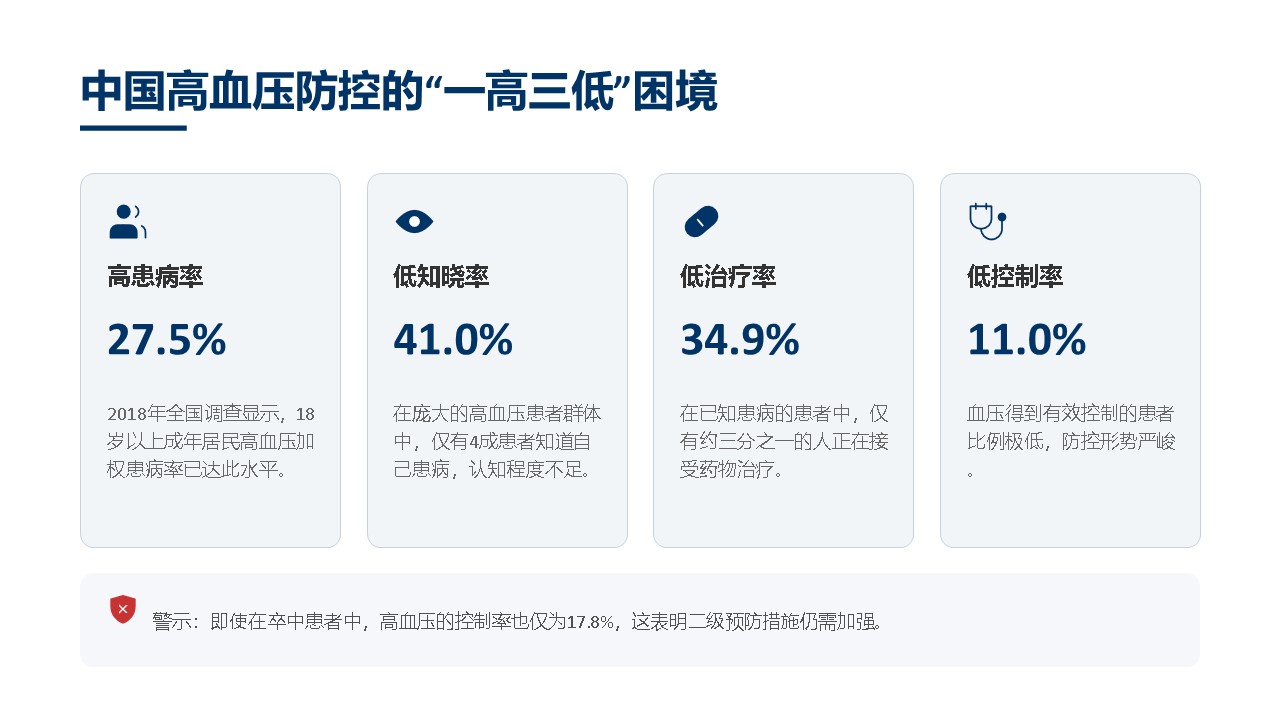Click the description starting with 2018年全国调查显示
This screenshot has width=1280, height=720.
(x=210, y=441)
